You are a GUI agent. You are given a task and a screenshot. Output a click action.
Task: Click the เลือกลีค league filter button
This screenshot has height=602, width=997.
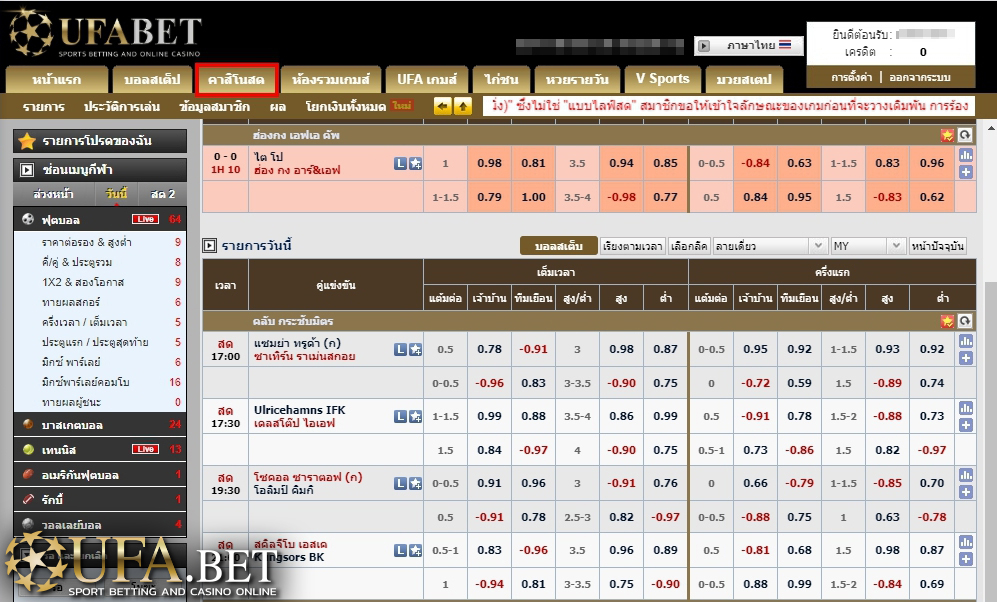pyautogui.click(x=689, y=246)
